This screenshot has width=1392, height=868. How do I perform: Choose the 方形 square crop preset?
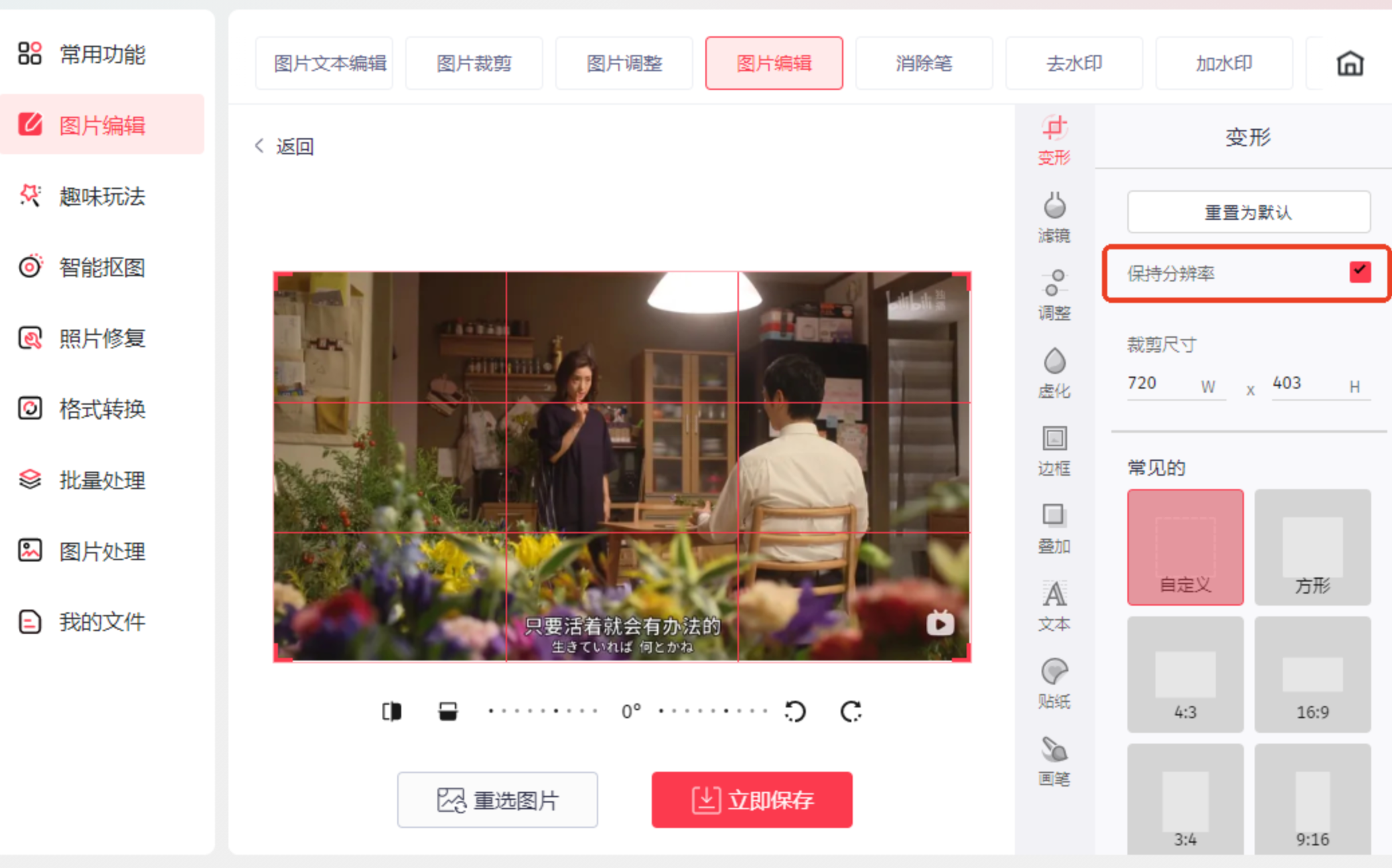coord(1312,547)
